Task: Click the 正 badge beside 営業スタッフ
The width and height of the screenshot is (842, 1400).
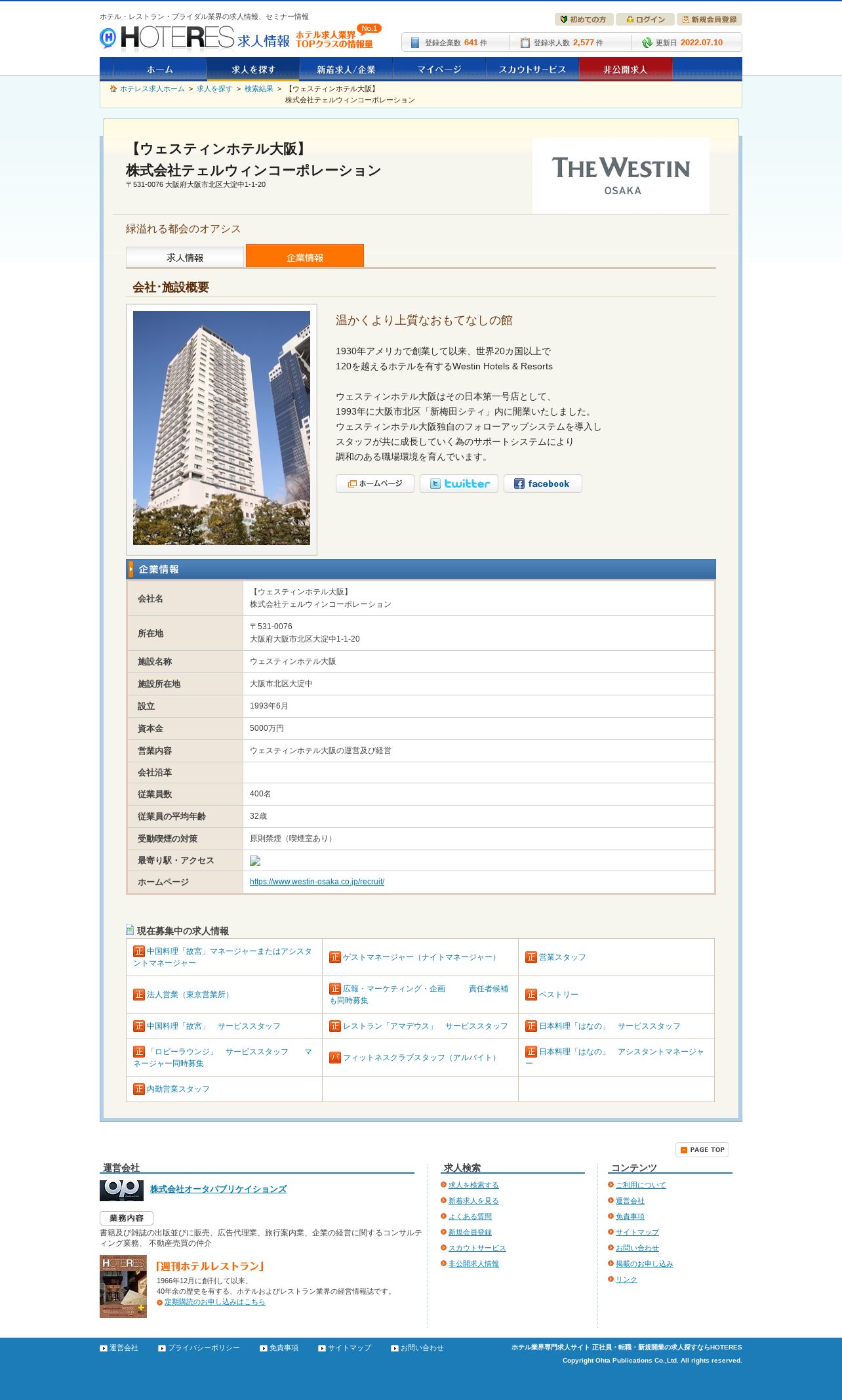Action: click(531, 957)
